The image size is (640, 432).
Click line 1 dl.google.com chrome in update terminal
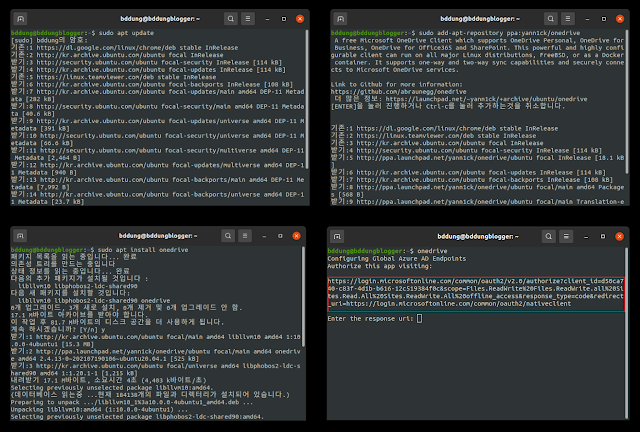[x=124, y=48]
